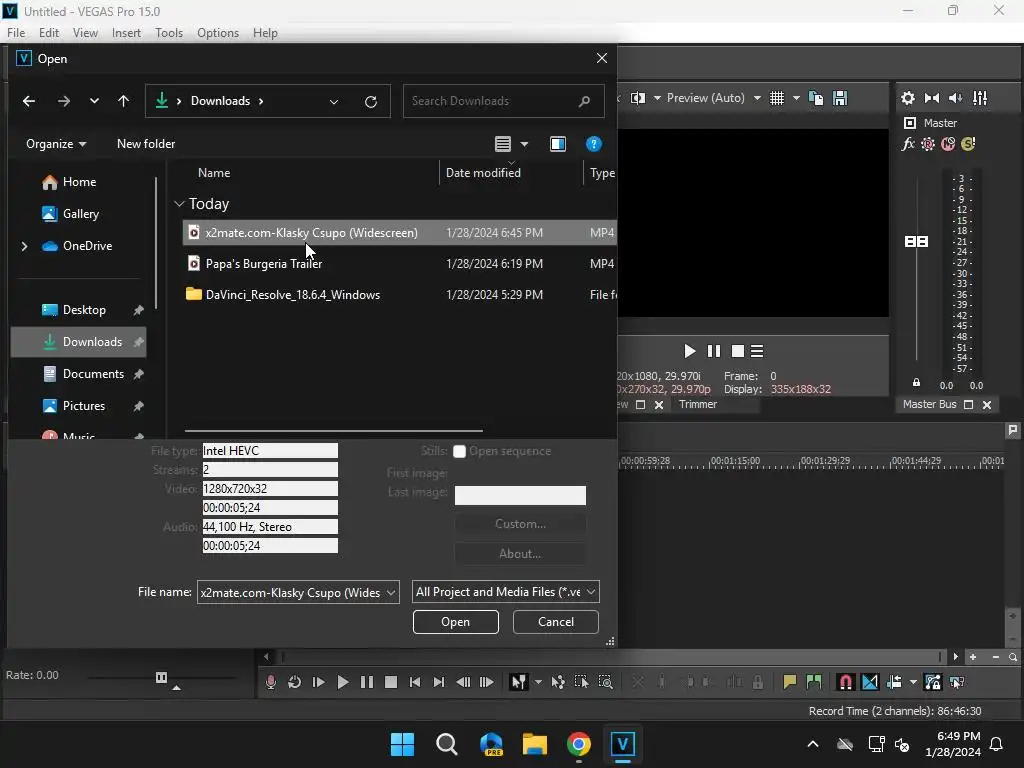Expand the File name combo box
Viewport: 1024px width, 768px height.
coord(391,593)
